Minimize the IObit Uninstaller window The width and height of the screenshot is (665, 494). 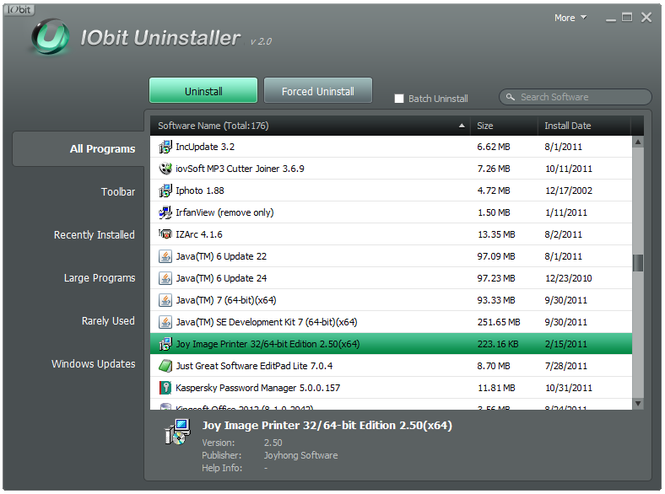[611, 18]
